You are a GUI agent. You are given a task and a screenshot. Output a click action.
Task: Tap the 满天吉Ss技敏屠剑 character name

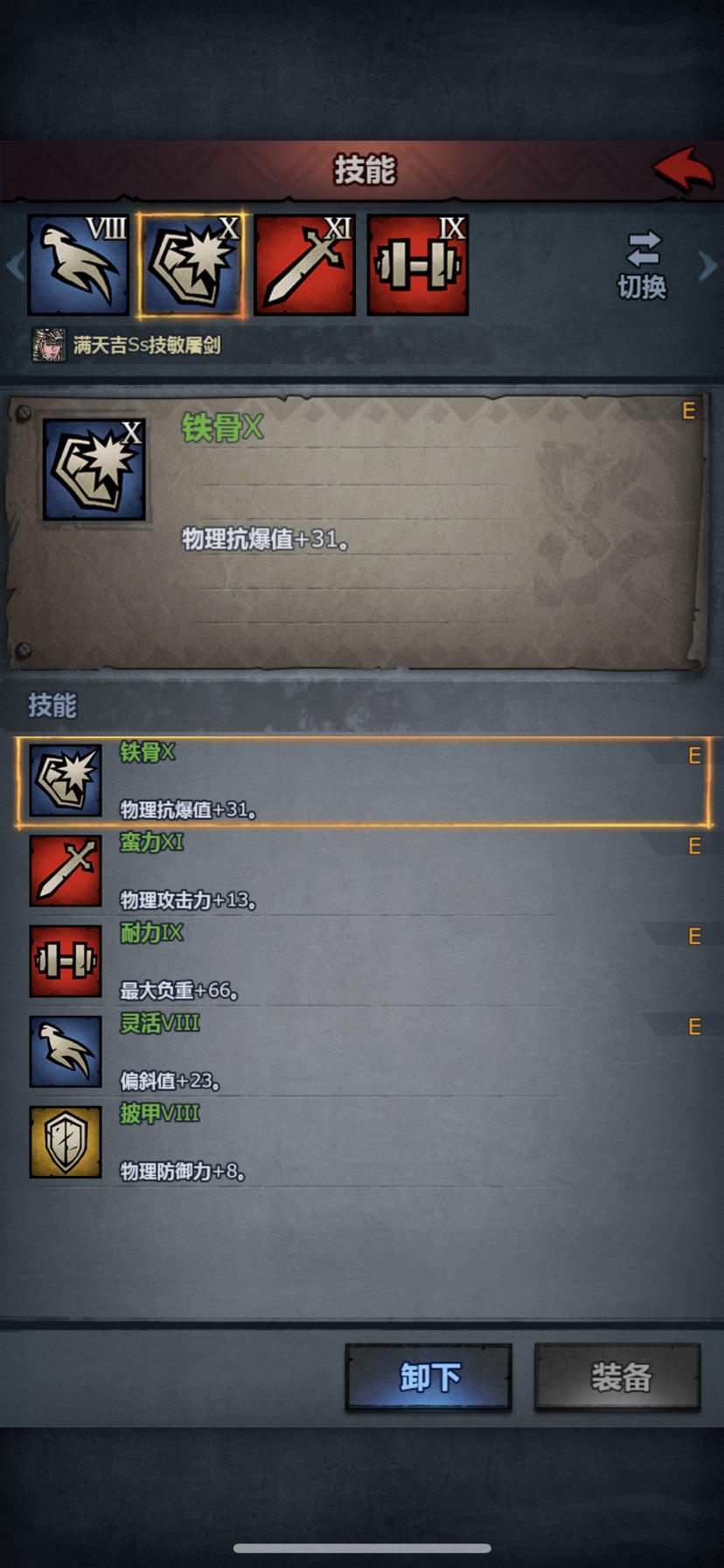[x=147, y=345]
